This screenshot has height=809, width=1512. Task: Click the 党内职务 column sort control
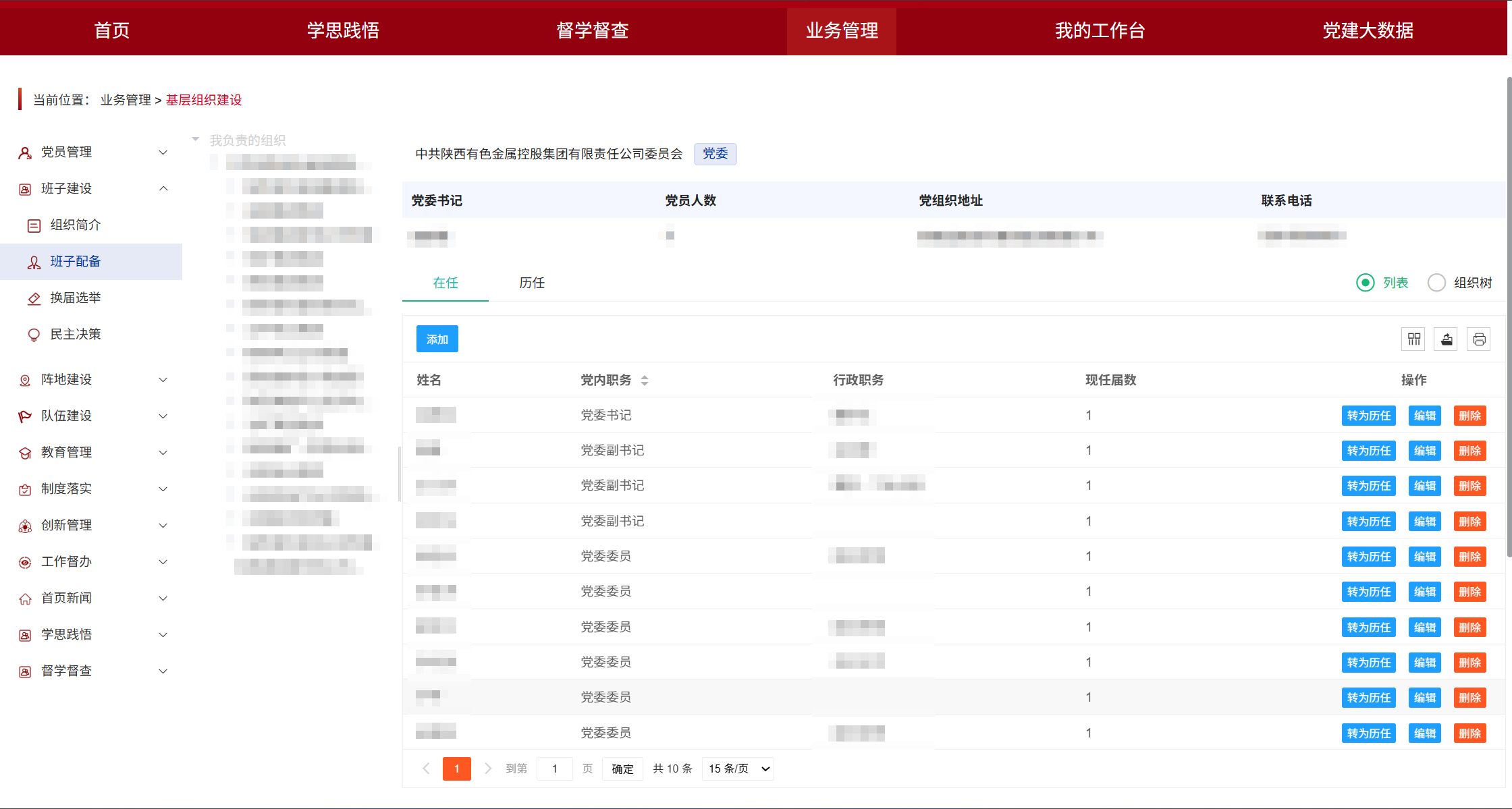(645, 380)
